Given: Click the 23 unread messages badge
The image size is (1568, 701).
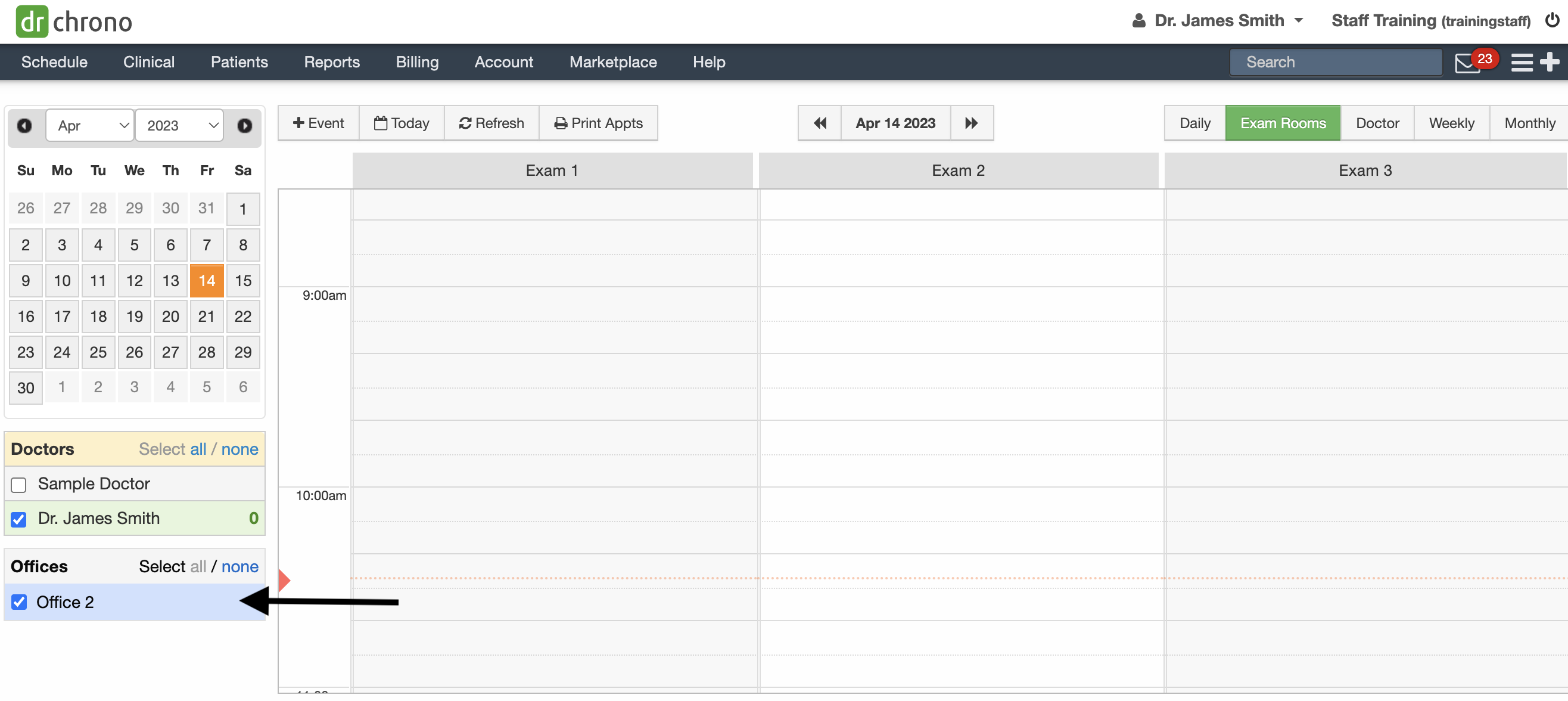Looking at the screenshot, I should 1485,58.
